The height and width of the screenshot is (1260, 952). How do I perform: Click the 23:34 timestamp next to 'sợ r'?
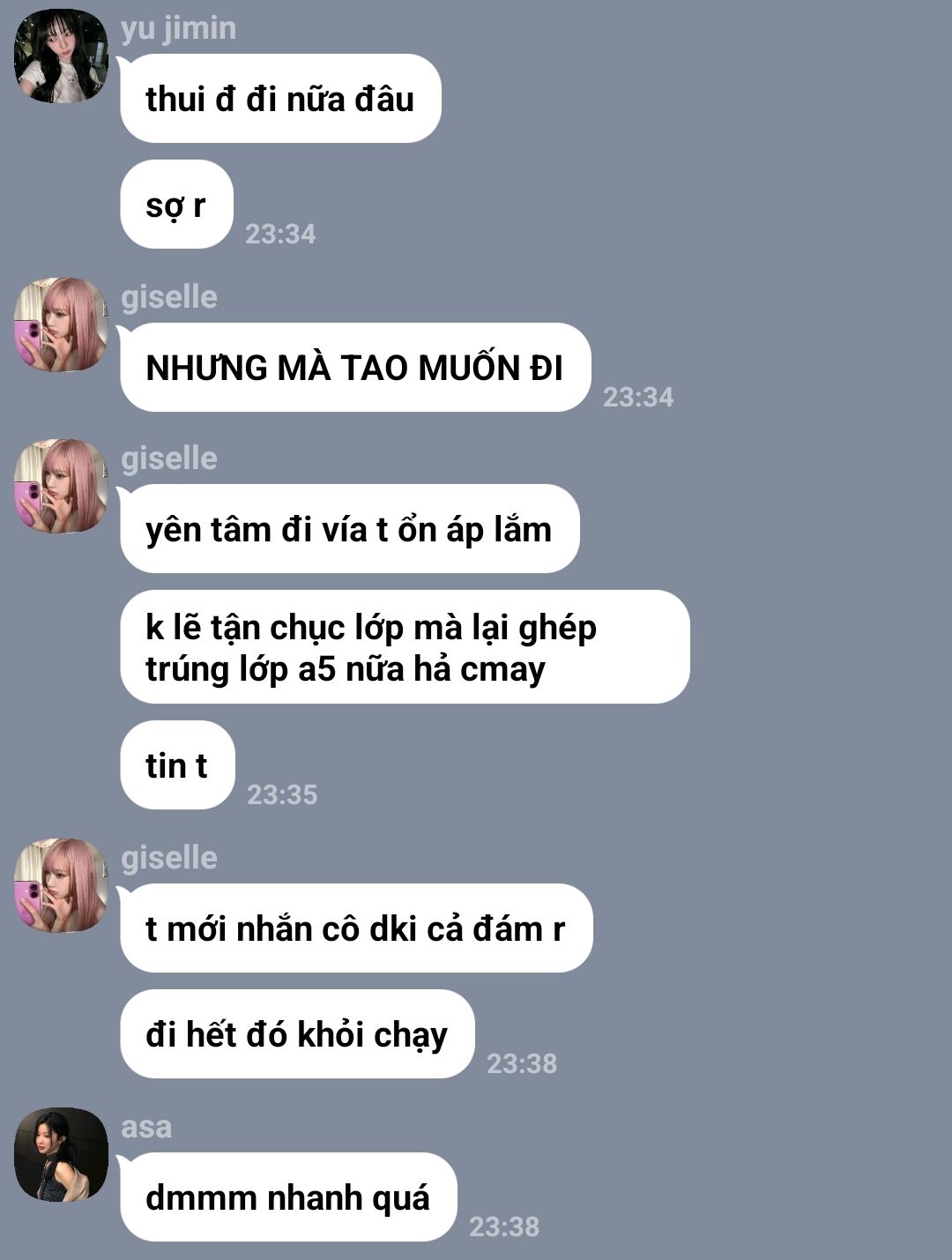pyautogui.click(x=280, y=234)
